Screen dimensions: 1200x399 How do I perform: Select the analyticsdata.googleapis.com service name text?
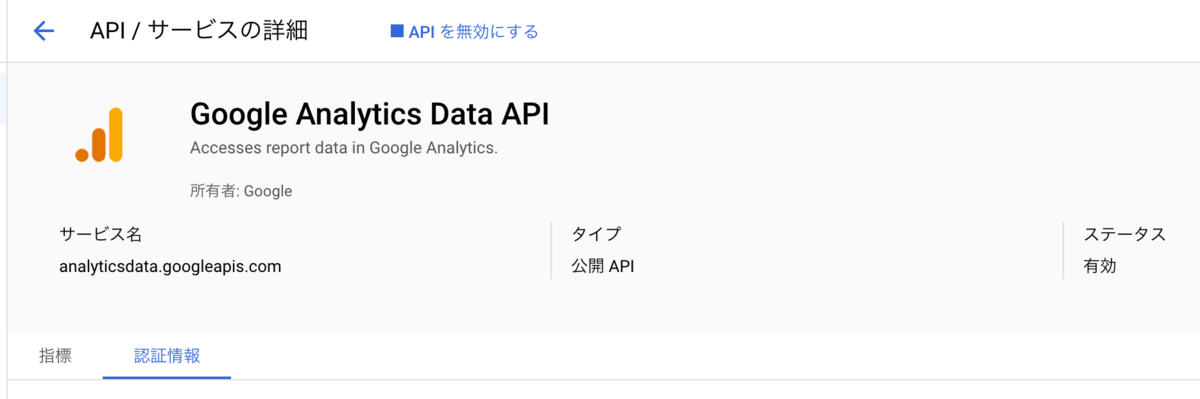170,267
